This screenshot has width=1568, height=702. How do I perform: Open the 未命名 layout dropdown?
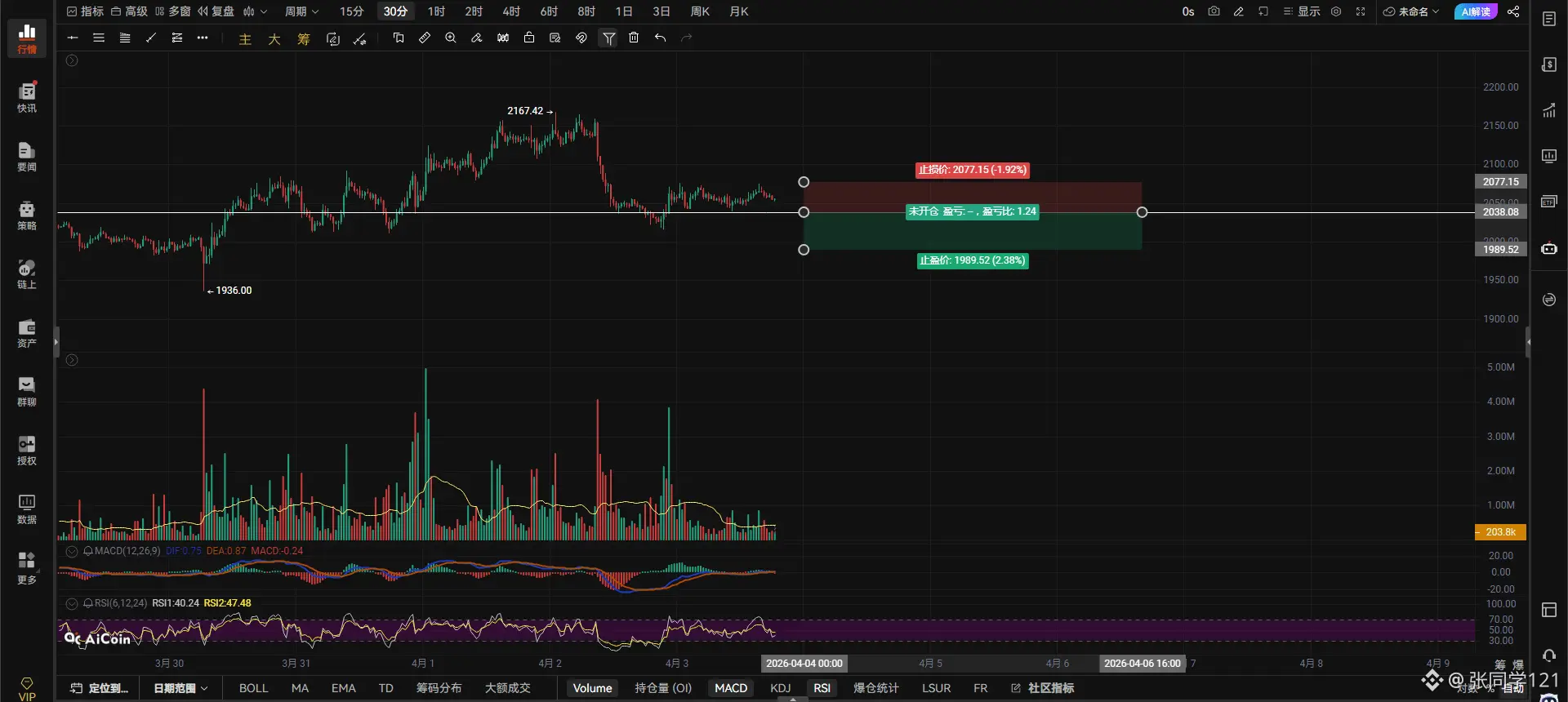coord(1411,11)
